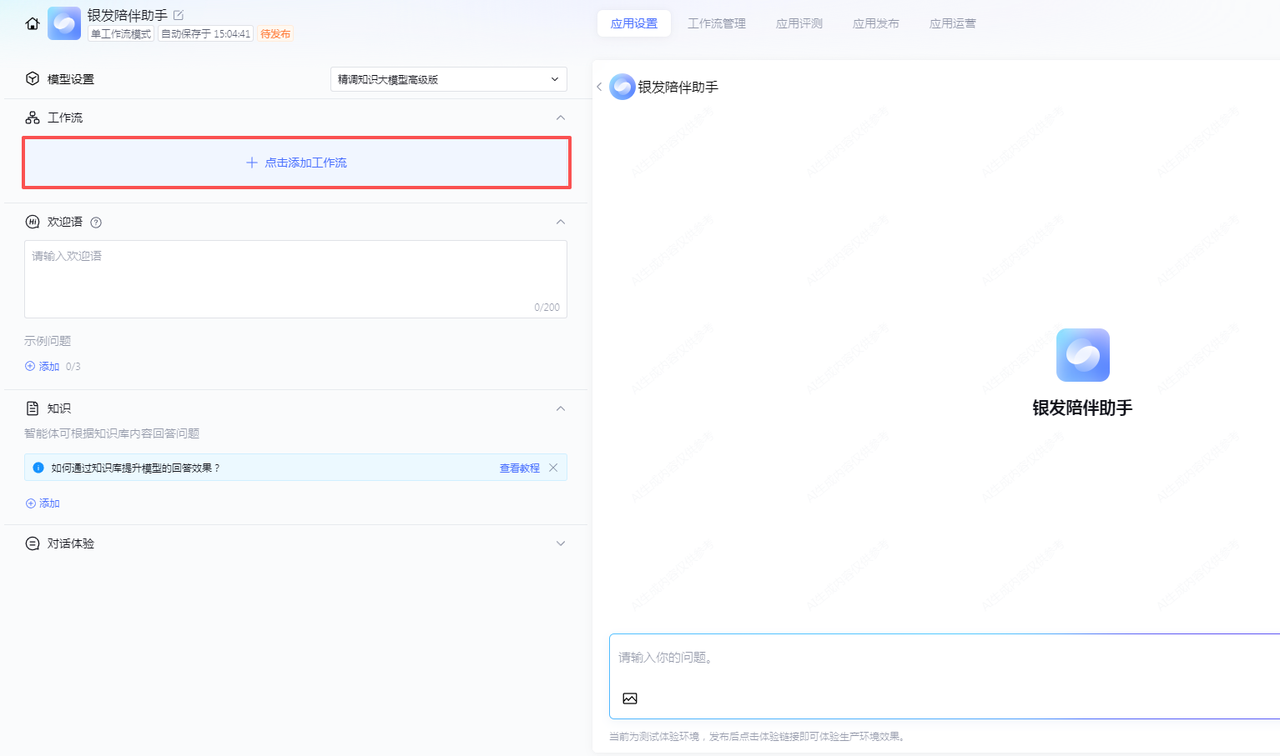Viewport: 1280px width, 756px height.
Task: Click the 请输入欢迎语 text area
Action: pyautogui.click(x=295, y=278)
